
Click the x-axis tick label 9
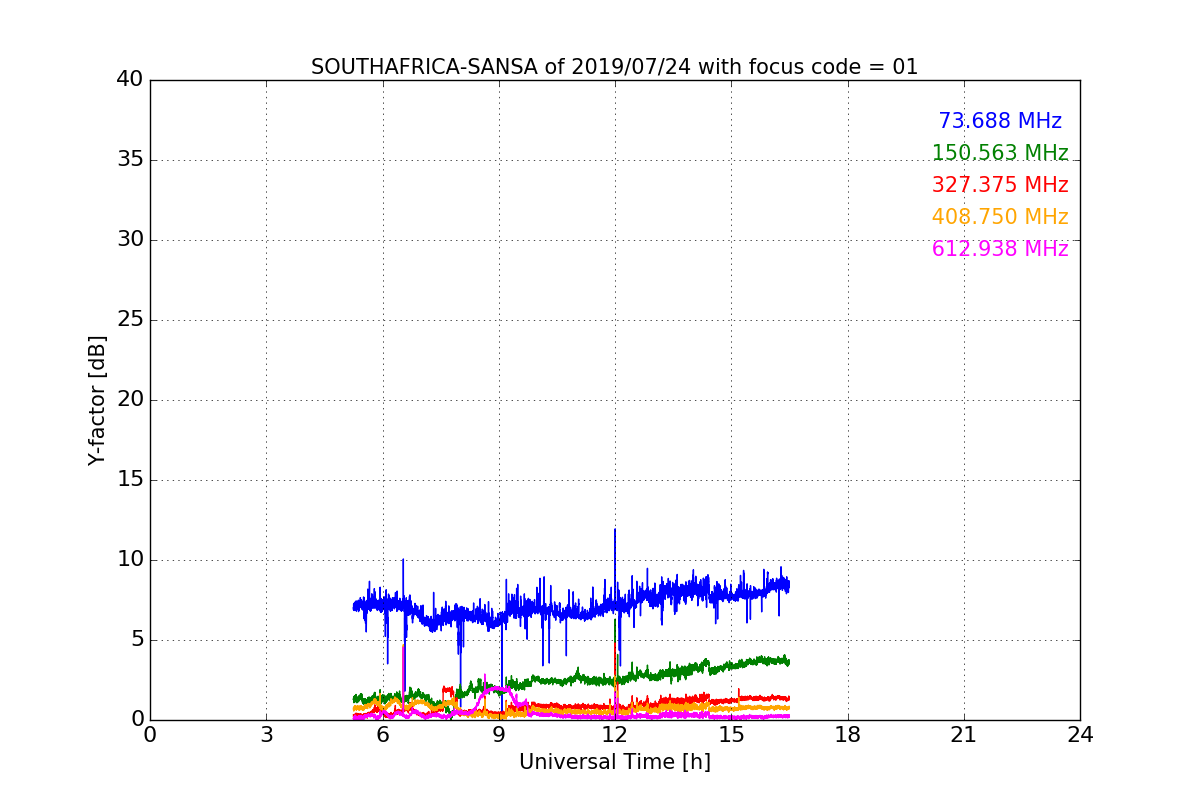point(499,735)
